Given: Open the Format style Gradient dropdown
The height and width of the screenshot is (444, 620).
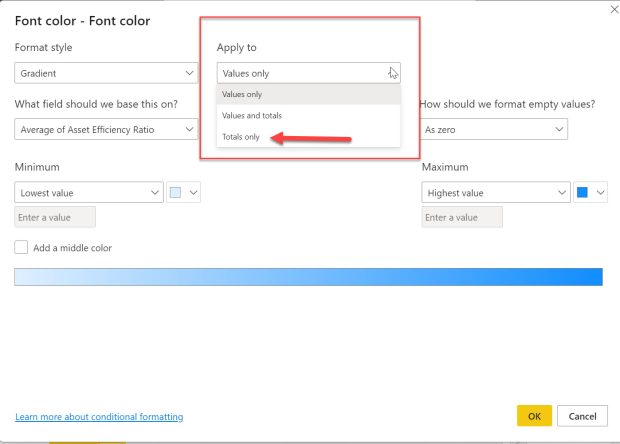Looking at the screenshot, I should coord(107,73).
